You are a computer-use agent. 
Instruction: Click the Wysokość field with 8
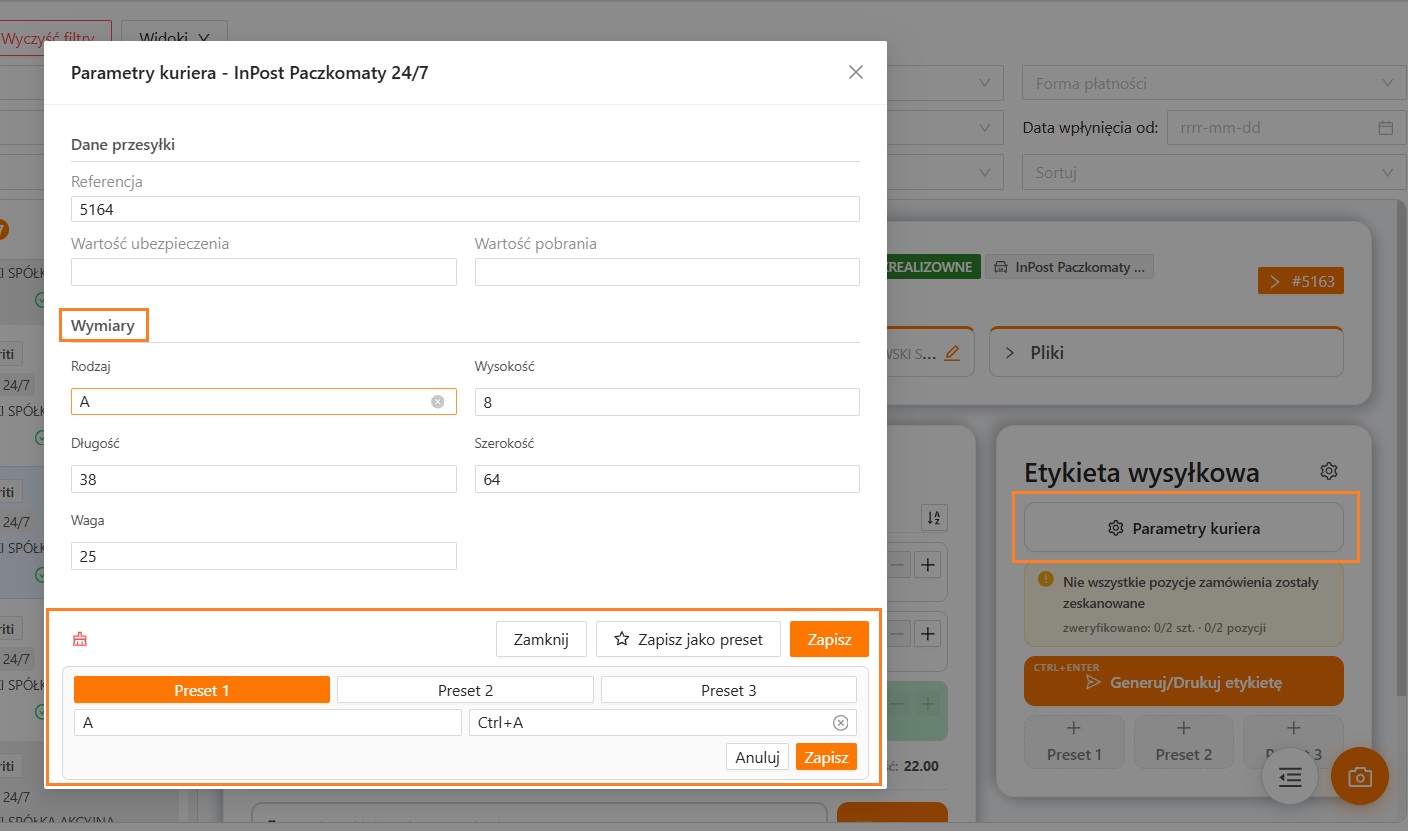[x=667, y=402]
